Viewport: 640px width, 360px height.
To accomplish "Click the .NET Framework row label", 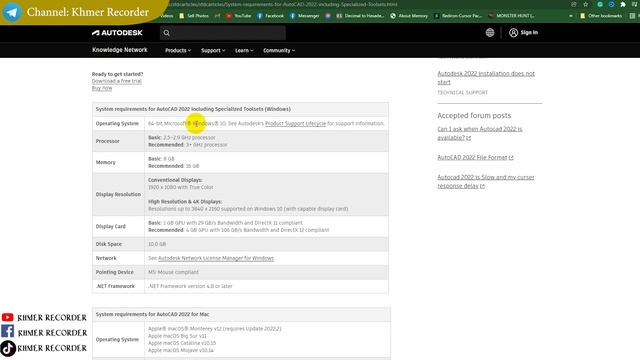I will [115, 286].
